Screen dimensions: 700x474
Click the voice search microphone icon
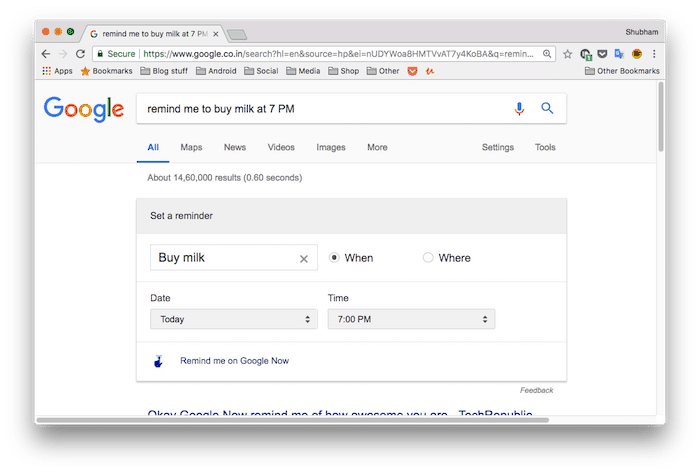click(x=519, y=109)
